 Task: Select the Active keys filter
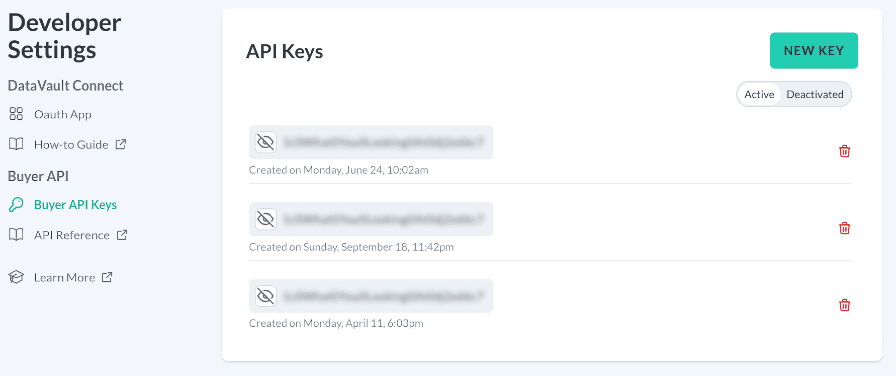click(759, 94)
